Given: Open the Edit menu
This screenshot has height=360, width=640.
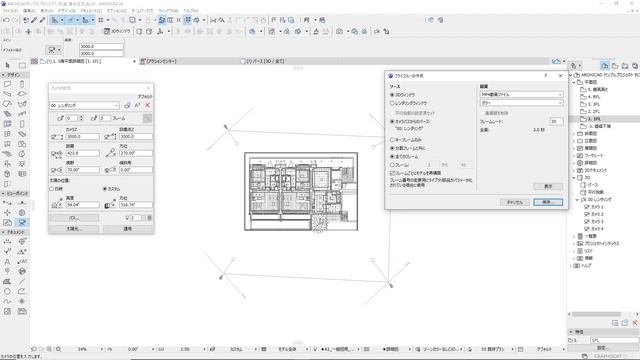Looking at the screenshot, I should click(29, 11).
